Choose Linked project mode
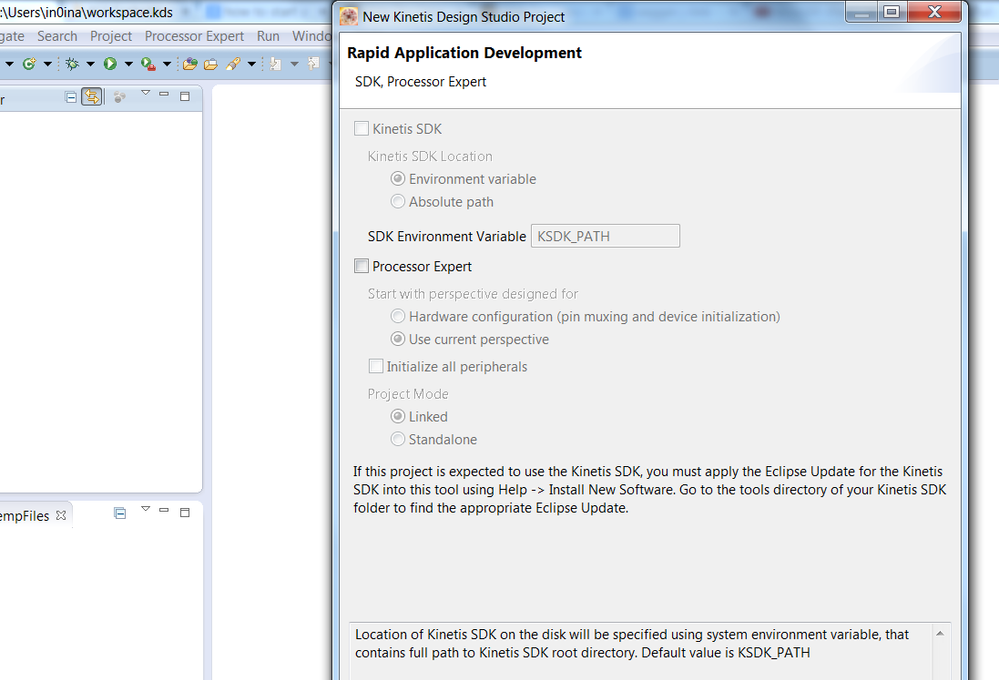The image size is (999, 680). 398,416
